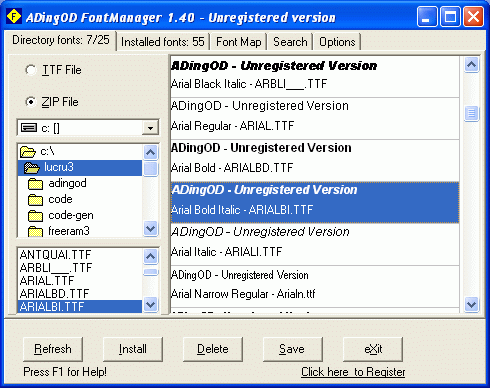490x388 pixels.
Task: Click the folder tree scrollbar thumb
Action: click(x=151, y=169)
